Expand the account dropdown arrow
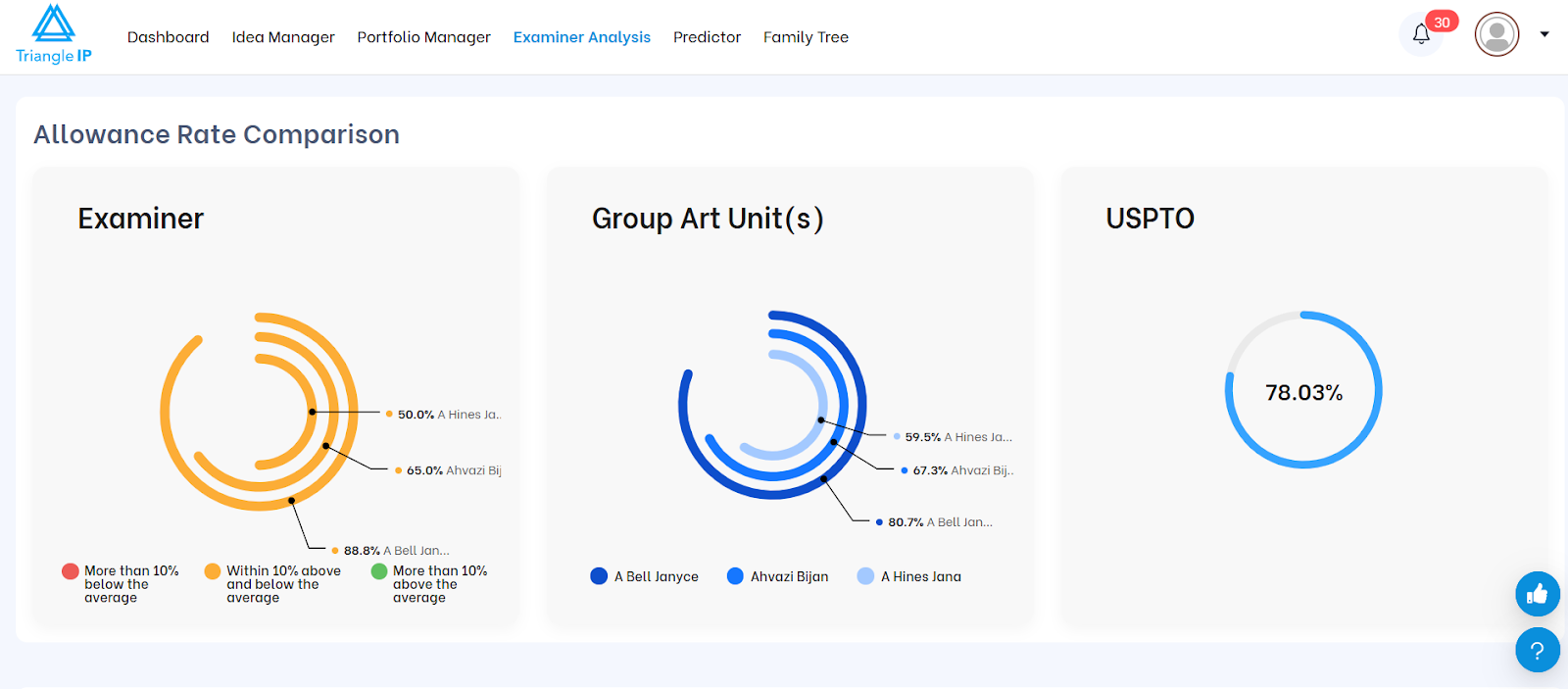 (1544, 34)
